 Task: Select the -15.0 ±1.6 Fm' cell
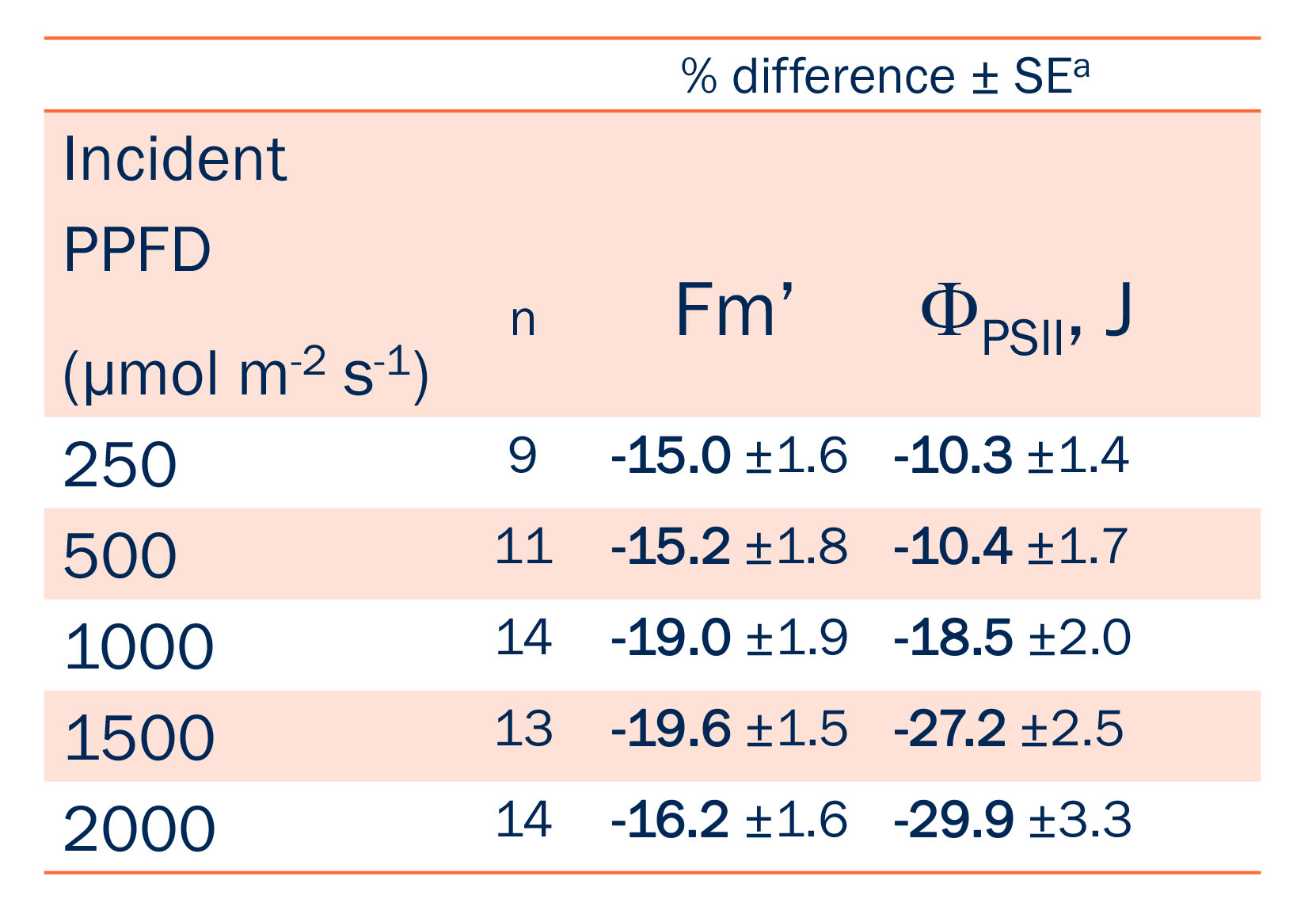tap(728, 455)
